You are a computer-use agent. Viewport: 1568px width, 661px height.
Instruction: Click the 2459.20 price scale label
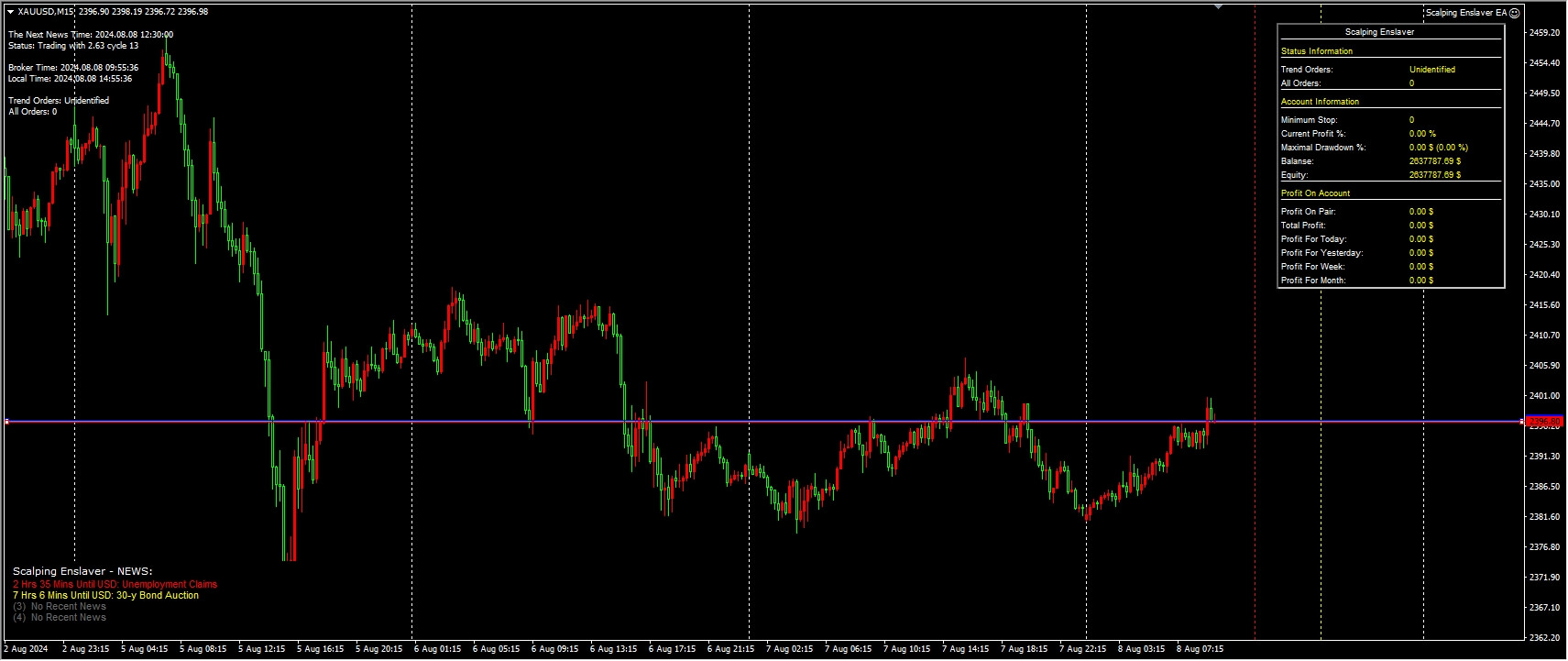coord(1544,33)
